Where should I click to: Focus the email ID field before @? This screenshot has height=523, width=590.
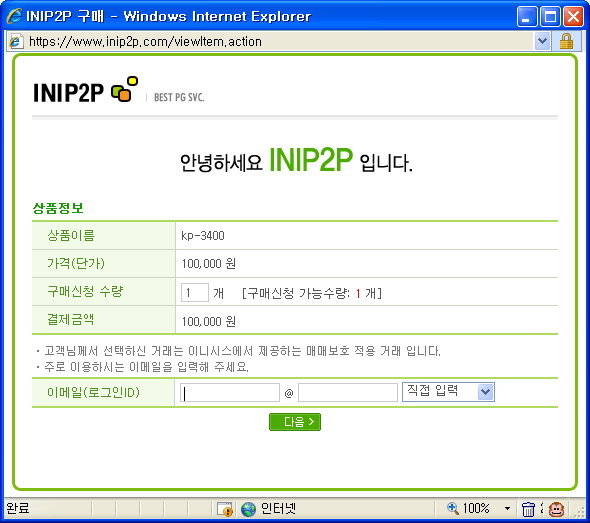click(x=230, y=392)
